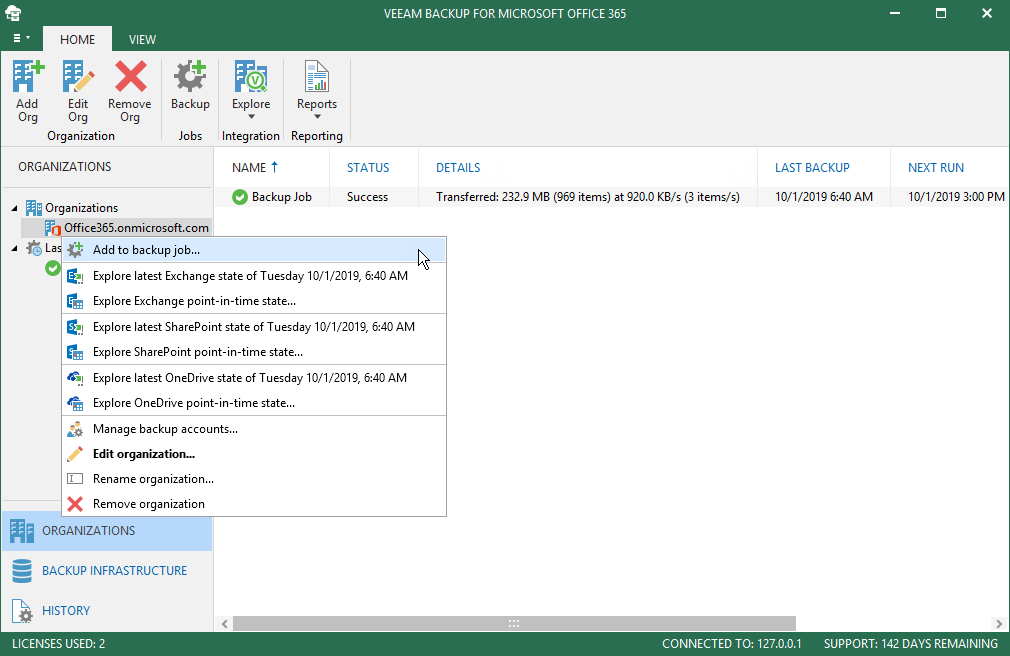Image resolution: width=1010 pixels, height=656 pixels.
Task: Switch to the HOME ribbon tab
Action: [77, 39]
